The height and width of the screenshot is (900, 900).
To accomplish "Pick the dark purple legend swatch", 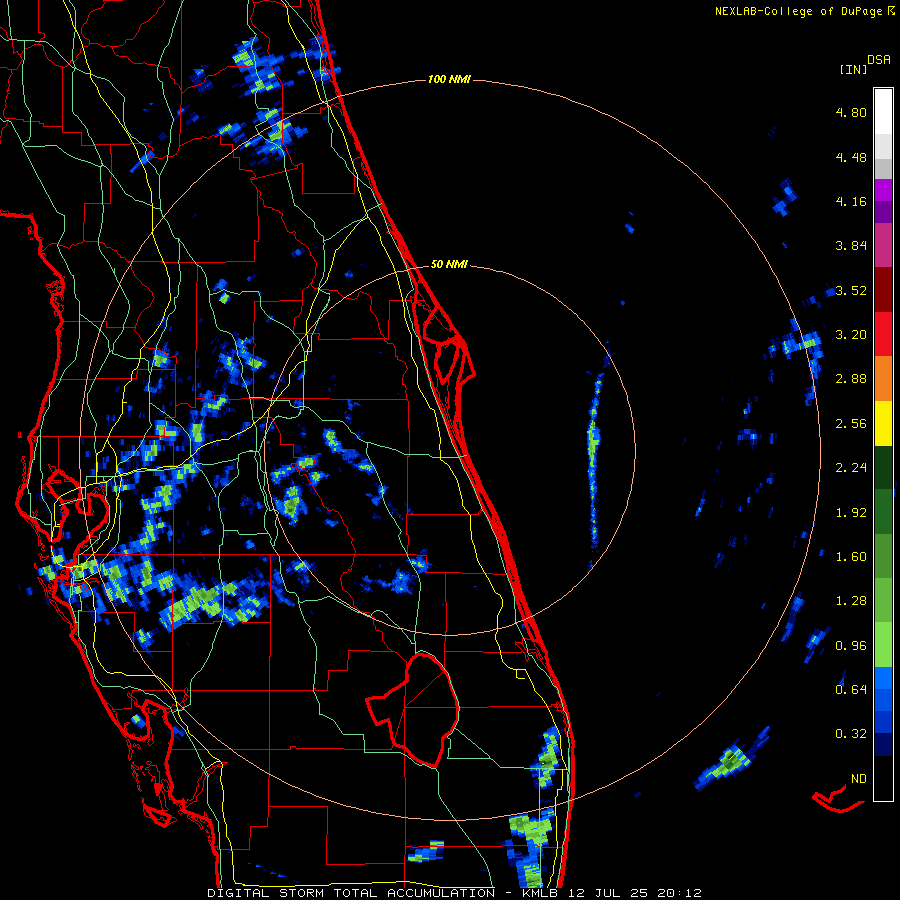I will [883, 212].
